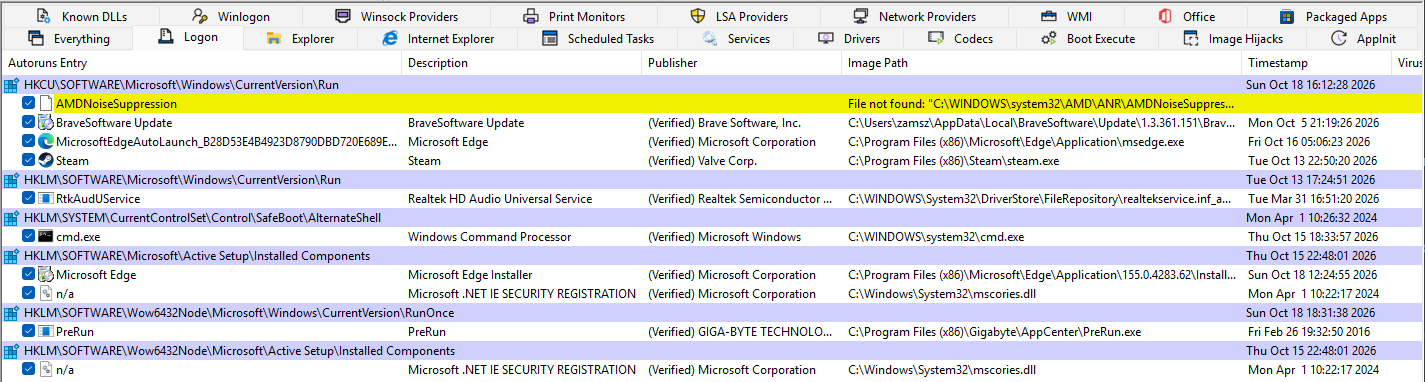Select Wow6432Node Active Setup Installed Components key row

tap(712, 351)
